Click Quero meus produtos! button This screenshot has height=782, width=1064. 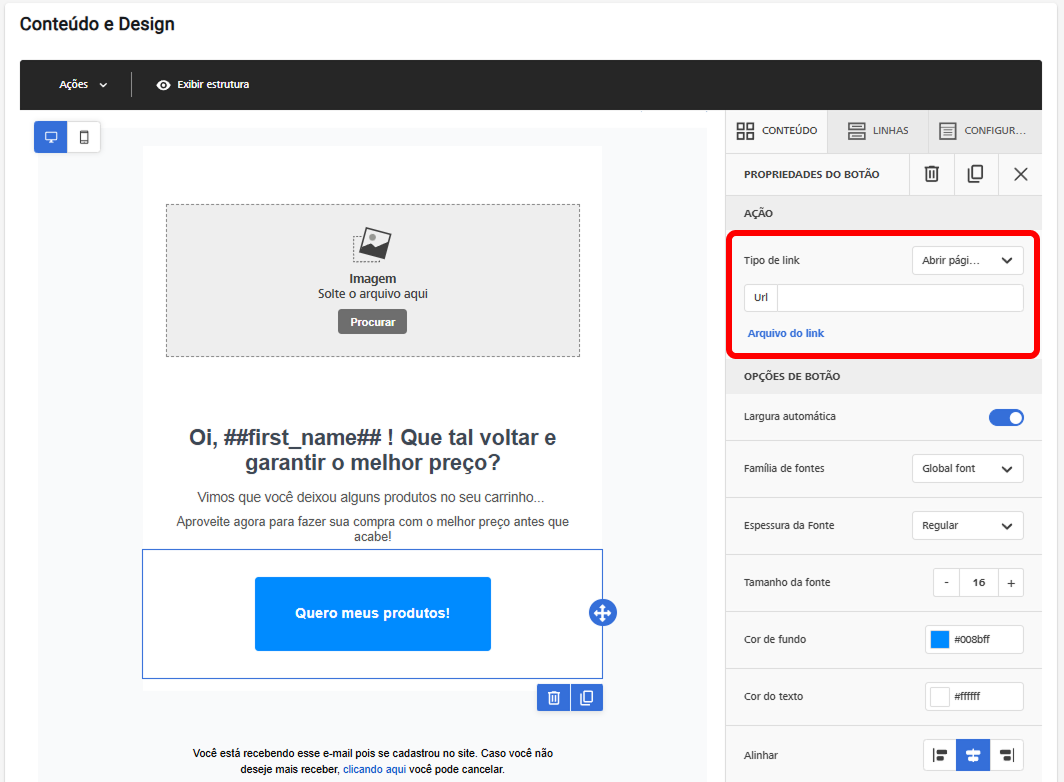[x=373, y=614]
